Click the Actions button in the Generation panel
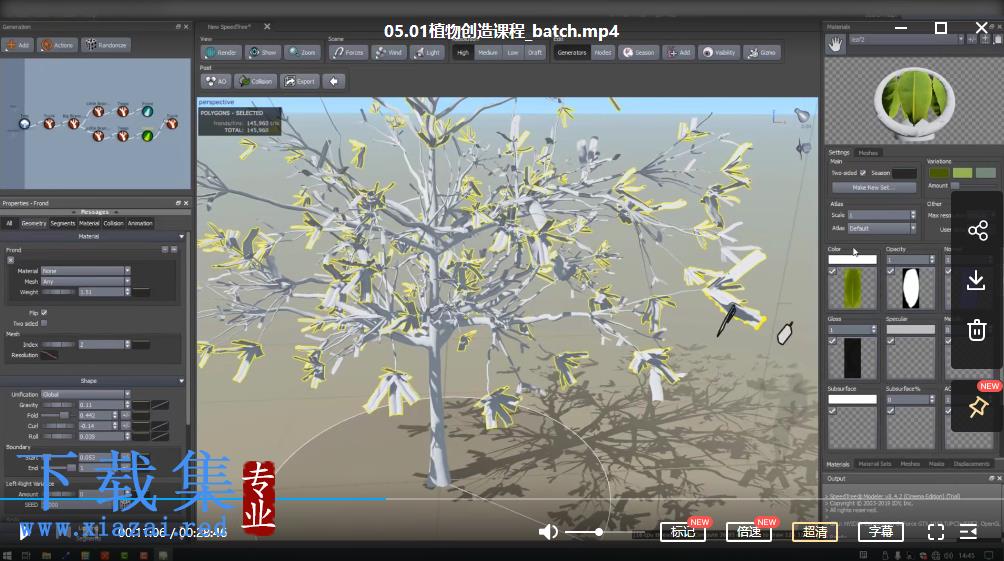This screenshot has width=1004, height=561. coord(57,45)
